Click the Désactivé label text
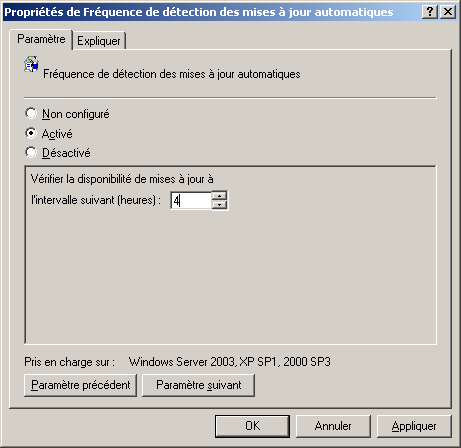 click(x=66, y=153)
